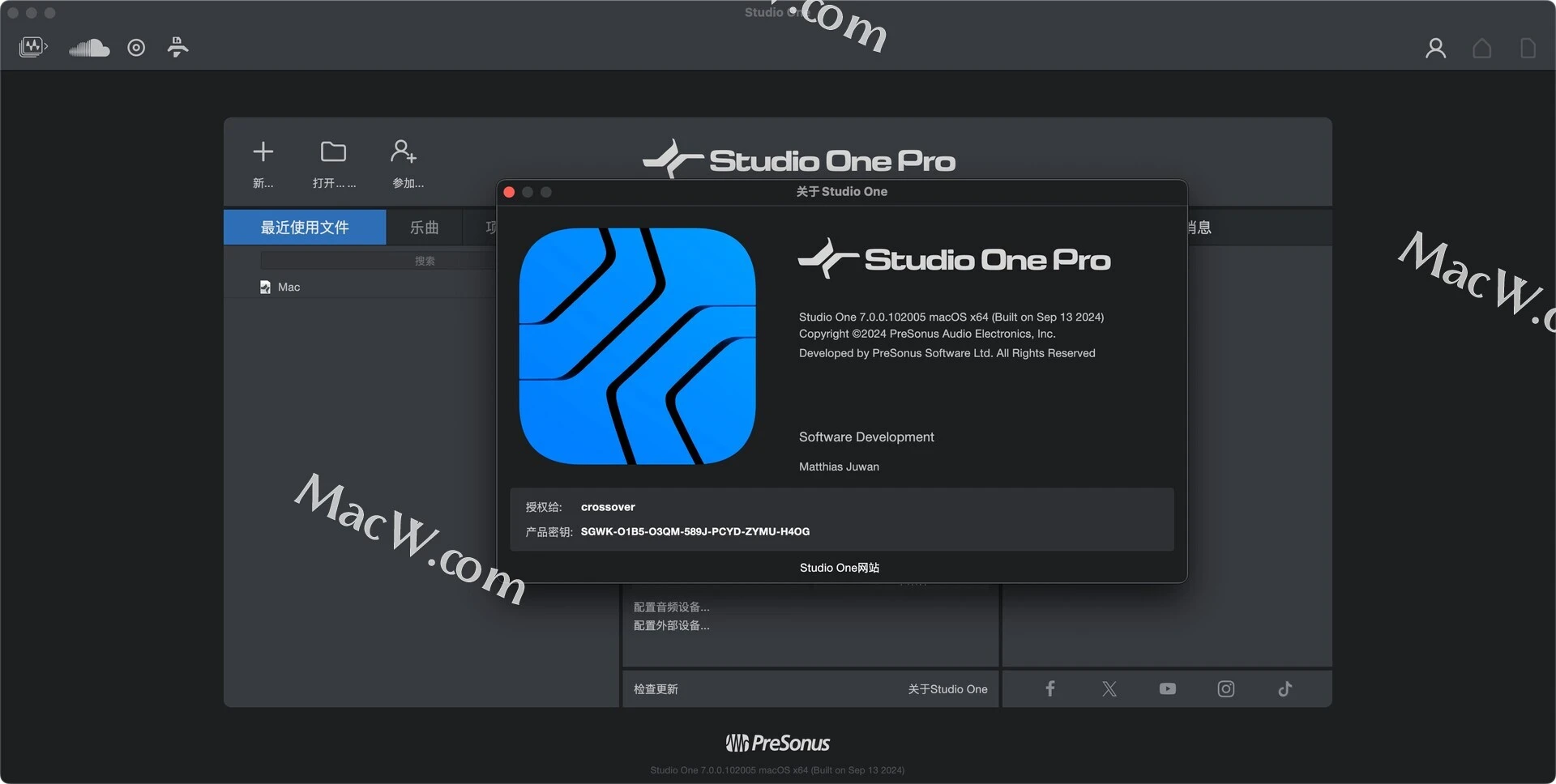Image resolution: width=1556 pixels, height=784 pixels.
Task: Switch to the 乐曲 tab
Action: tap(424, 228)
